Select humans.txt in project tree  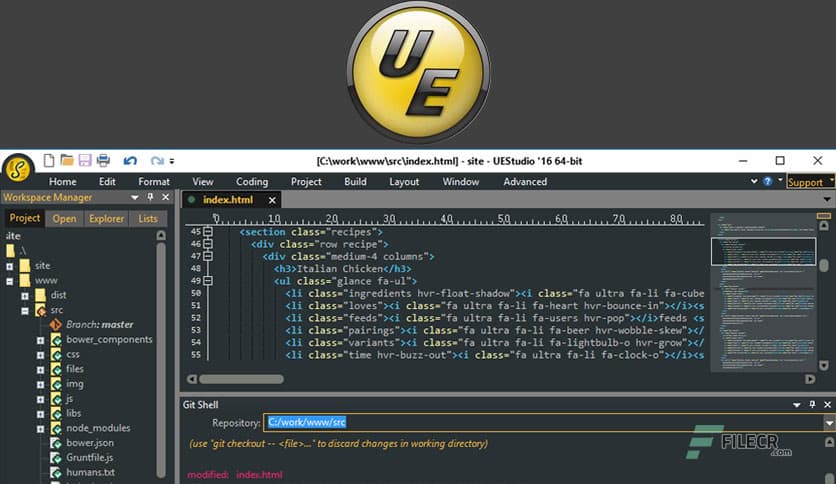pyautogui.click(x=90, y=472)
